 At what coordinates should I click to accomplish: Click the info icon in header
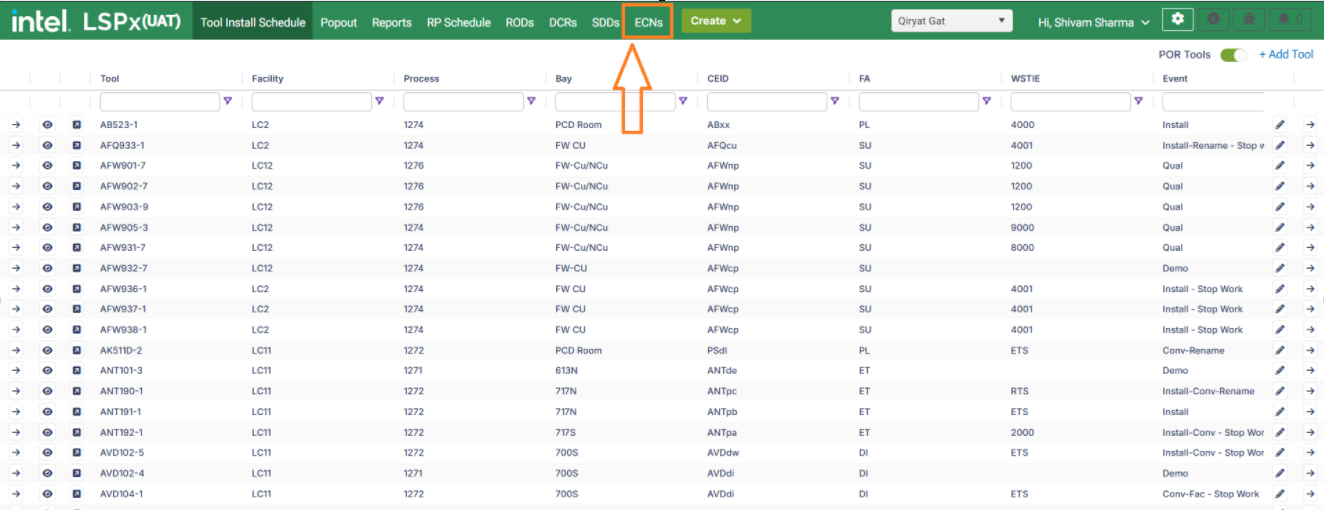tap(1214, 20)
